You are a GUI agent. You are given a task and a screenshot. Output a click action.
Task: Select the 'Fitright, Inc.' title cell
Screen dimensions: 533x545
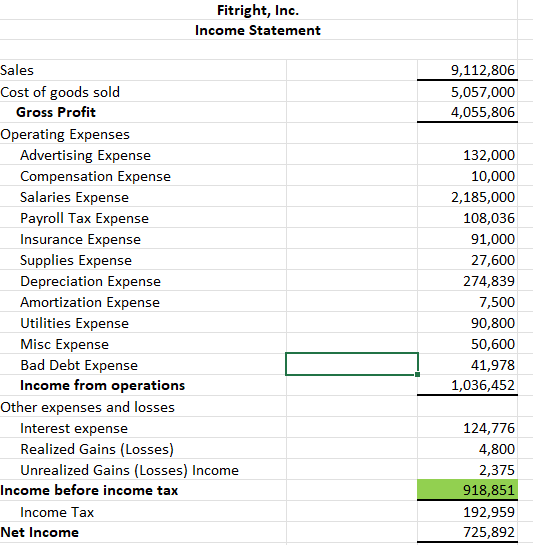258,10
